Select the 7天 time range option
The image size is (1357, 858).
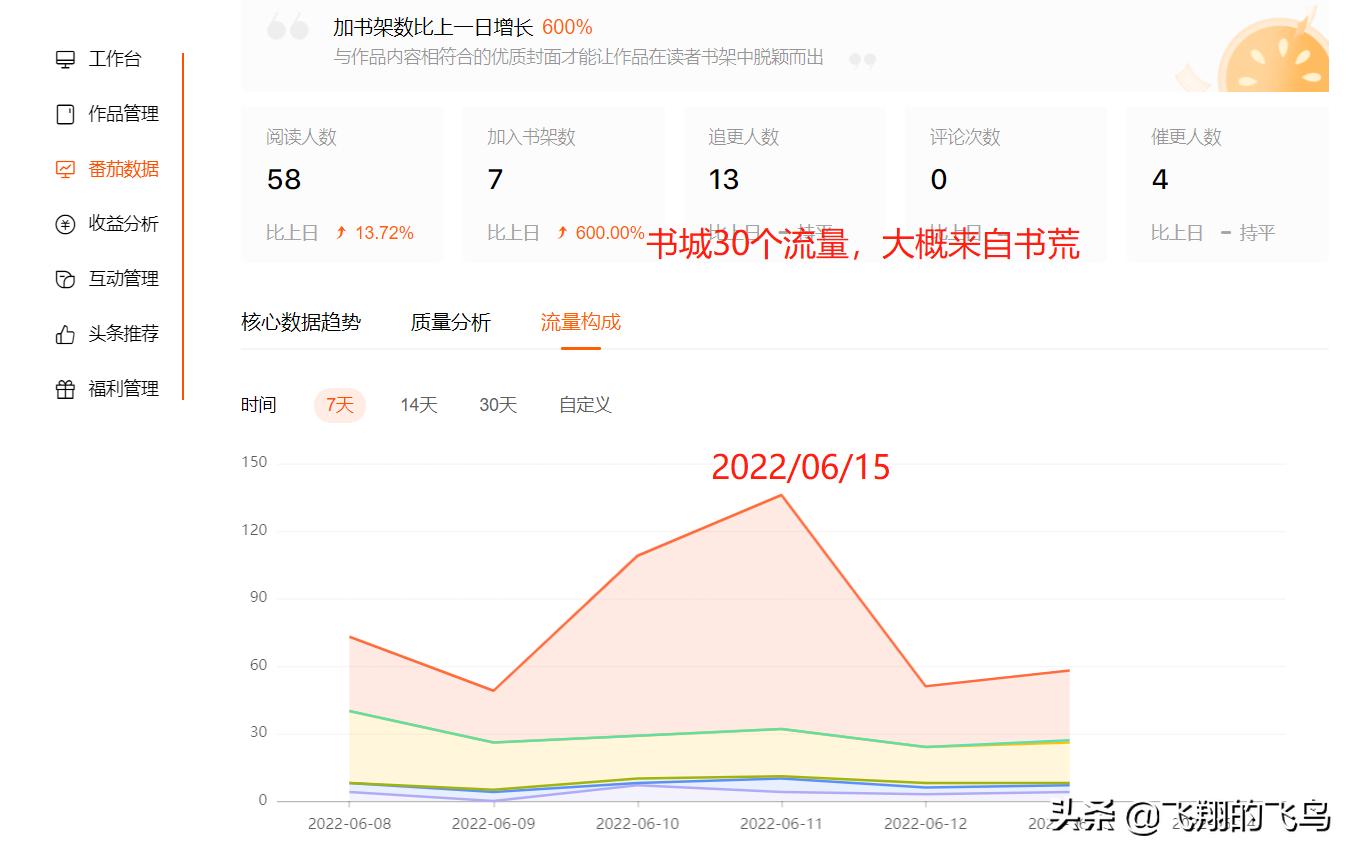[339, 404]
